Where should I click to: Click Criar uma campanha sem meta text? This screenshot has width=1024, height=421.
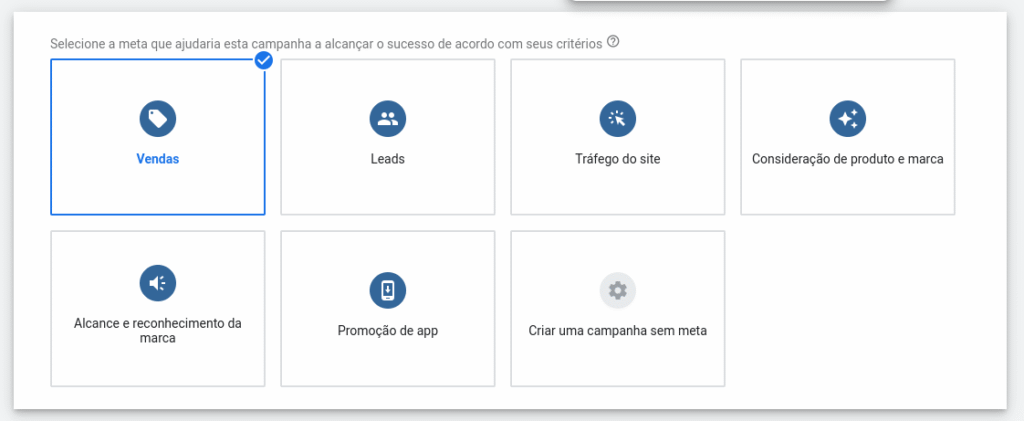point(618,331)
